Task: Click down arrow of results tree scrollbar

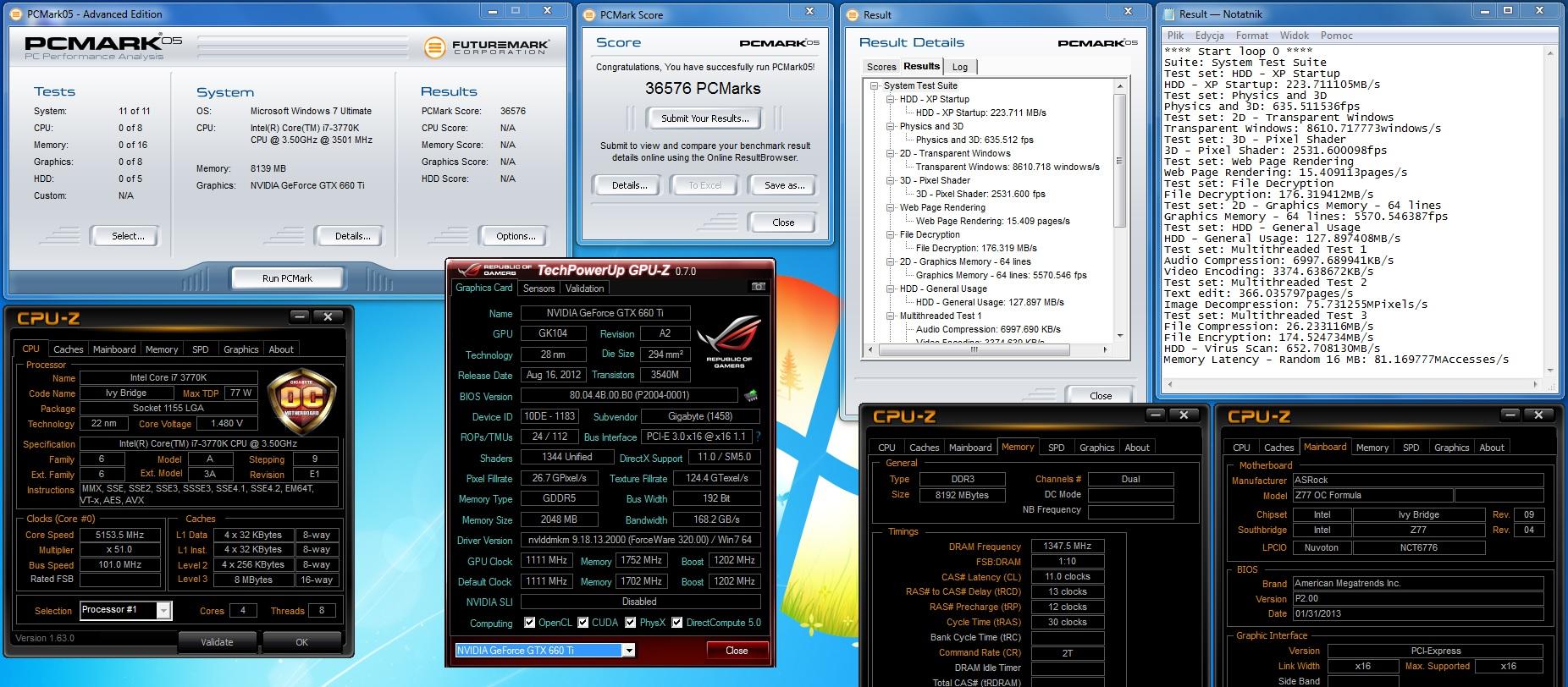Action: pos(1119,336)
